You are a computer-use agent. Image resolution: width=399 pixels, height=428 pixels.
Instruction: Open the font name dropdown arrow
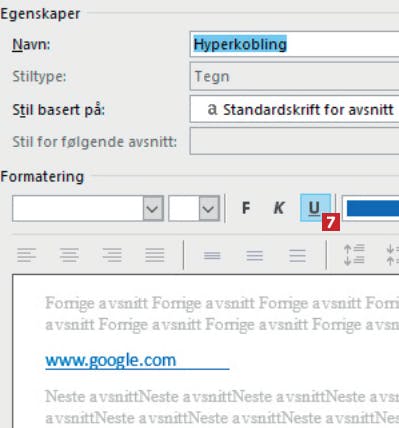click(153, 209)
